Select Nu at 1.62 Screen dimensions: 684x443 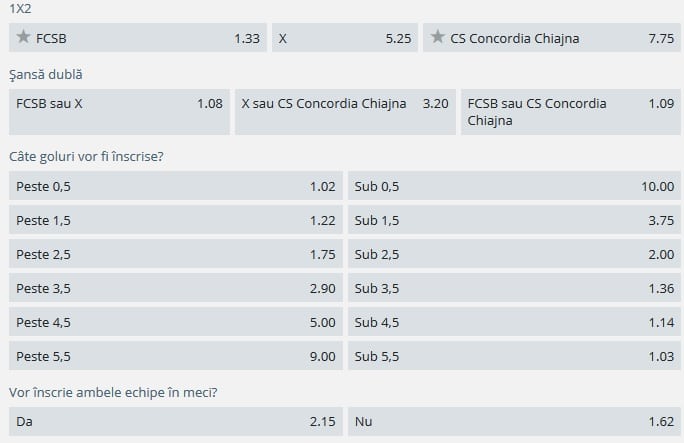tap(514, 422)
